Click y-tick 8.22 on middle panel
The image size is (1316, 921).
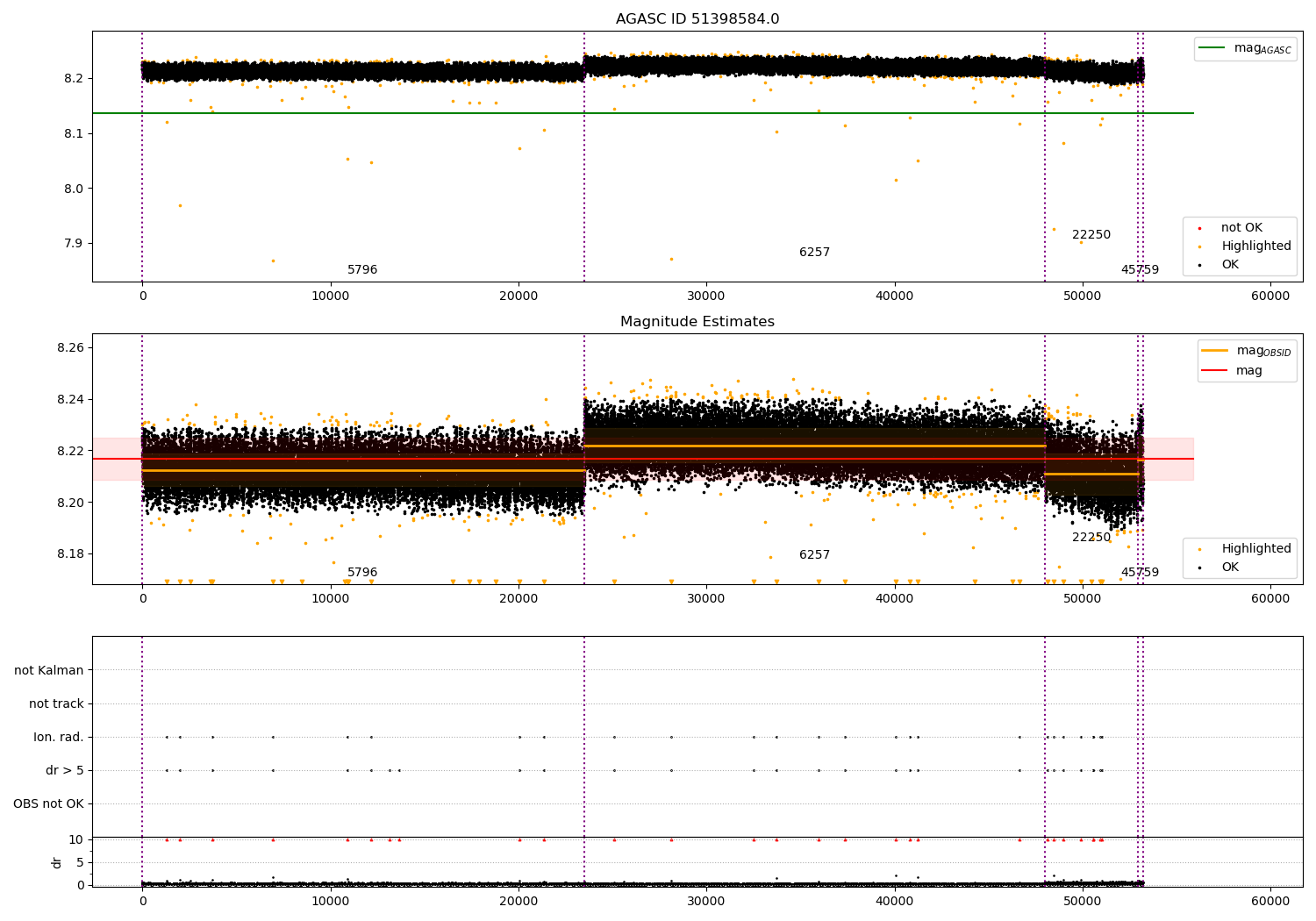pos(71,452)
